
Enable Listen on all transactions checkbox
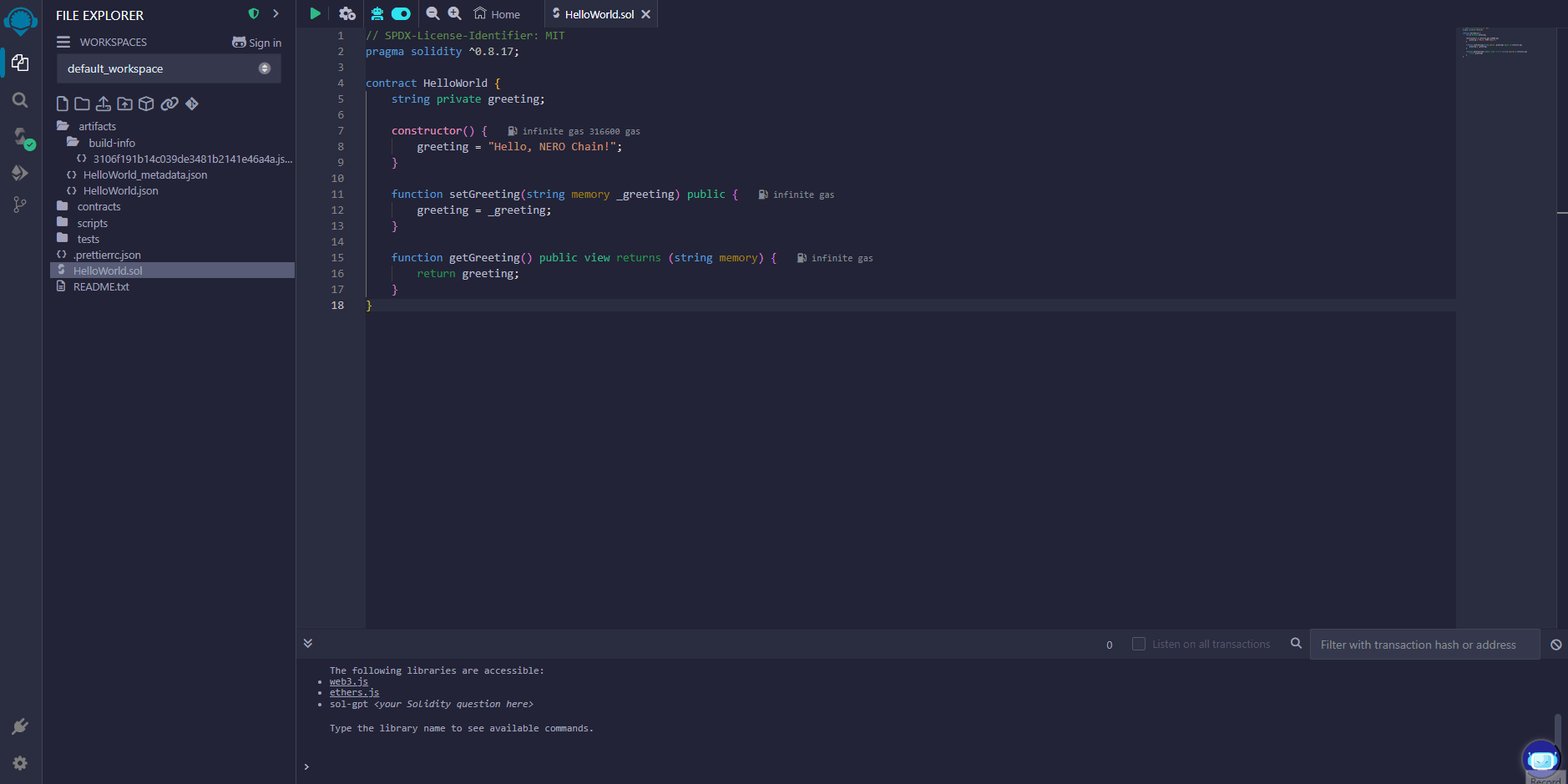1138,644
